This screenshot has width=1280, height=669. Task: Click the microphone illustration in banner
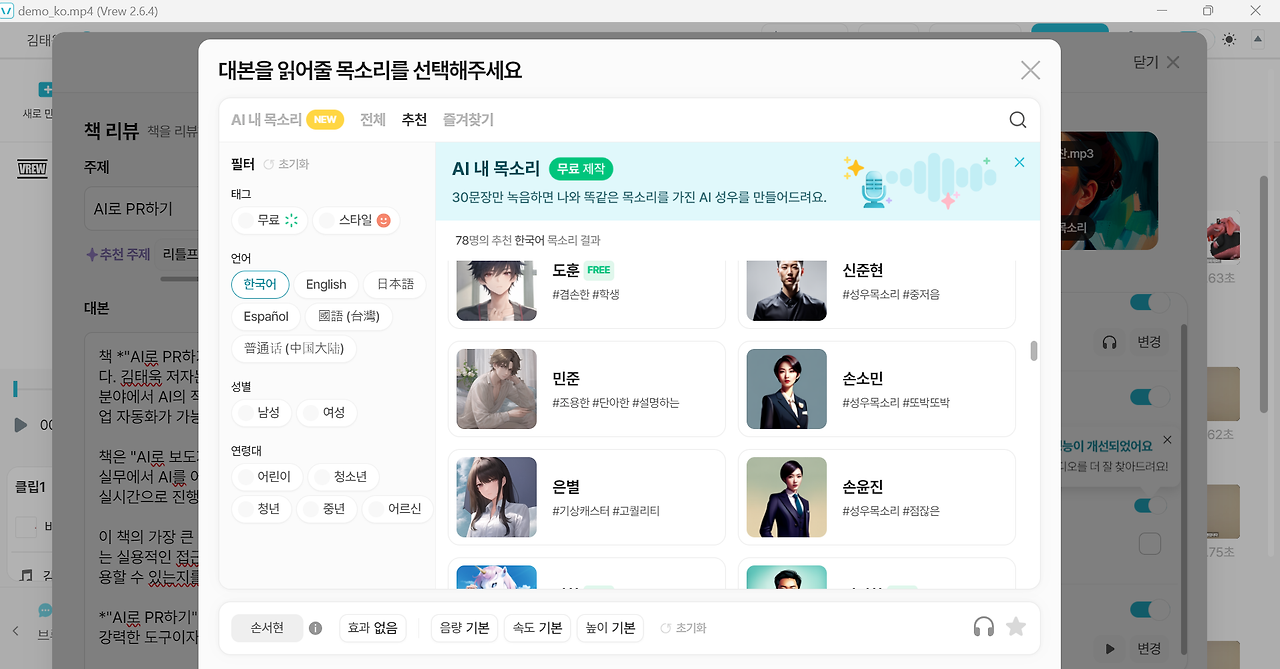875,188
